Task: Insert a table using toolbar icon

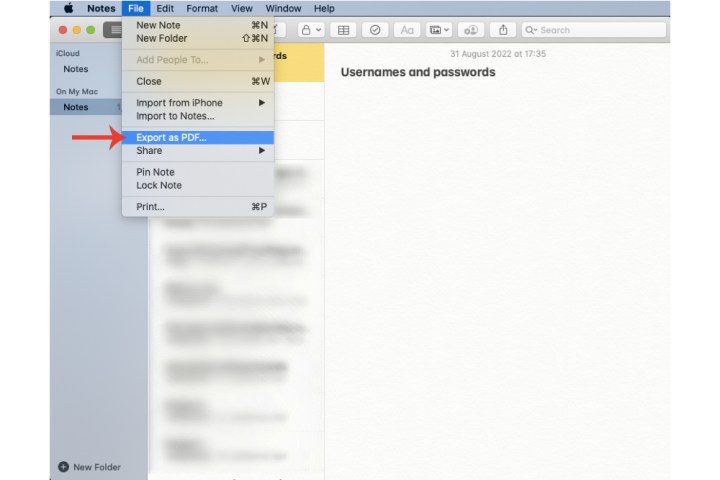Action: [343, 30]
